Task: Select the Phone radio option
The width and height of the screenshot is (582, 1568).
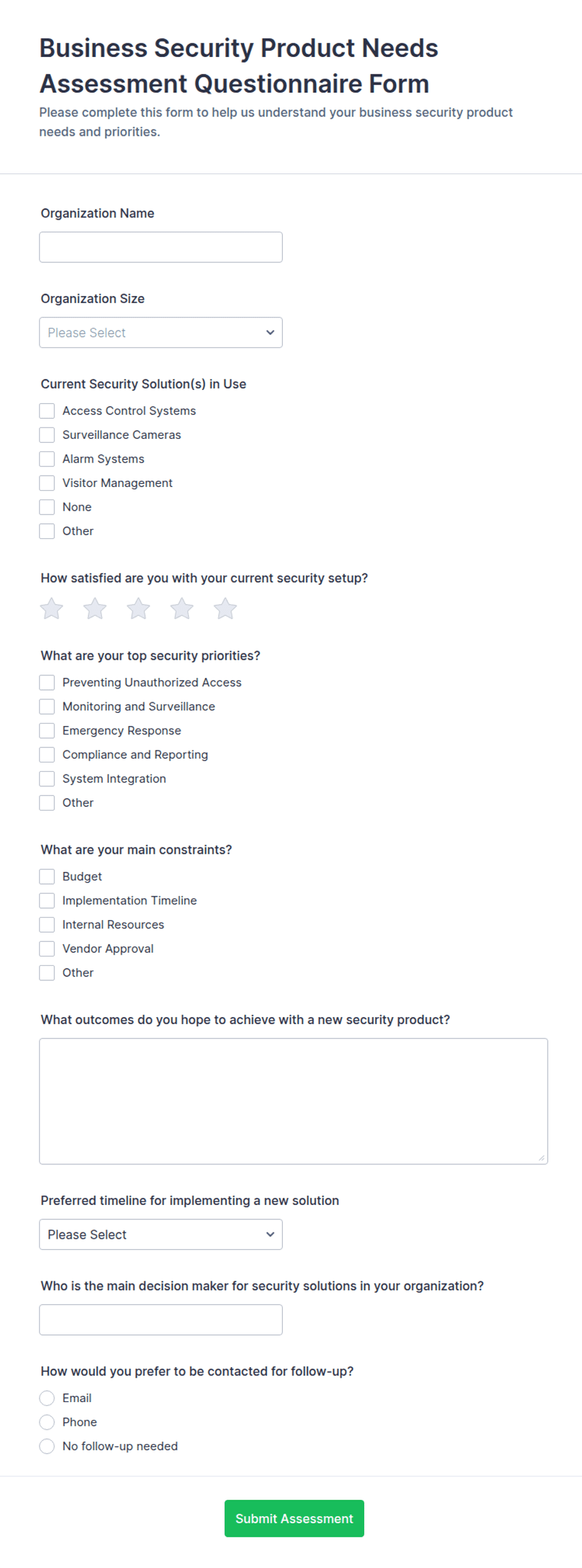Action: (x=47, y=1422)
